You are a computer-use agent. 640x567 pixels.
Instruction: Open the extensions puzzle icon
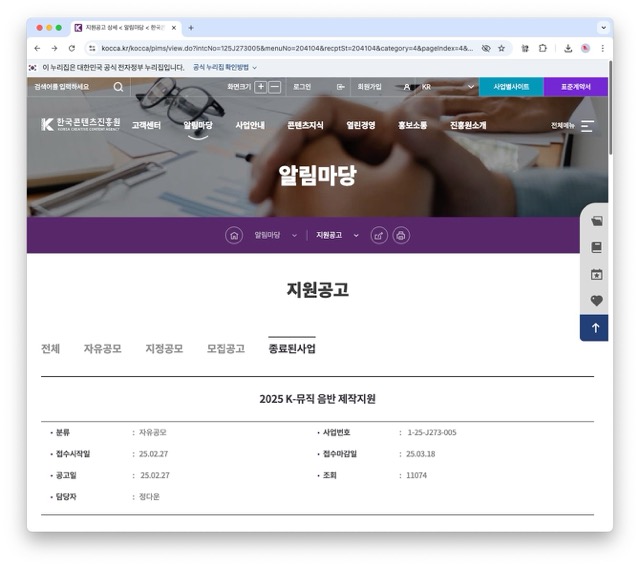click(542, 48)
